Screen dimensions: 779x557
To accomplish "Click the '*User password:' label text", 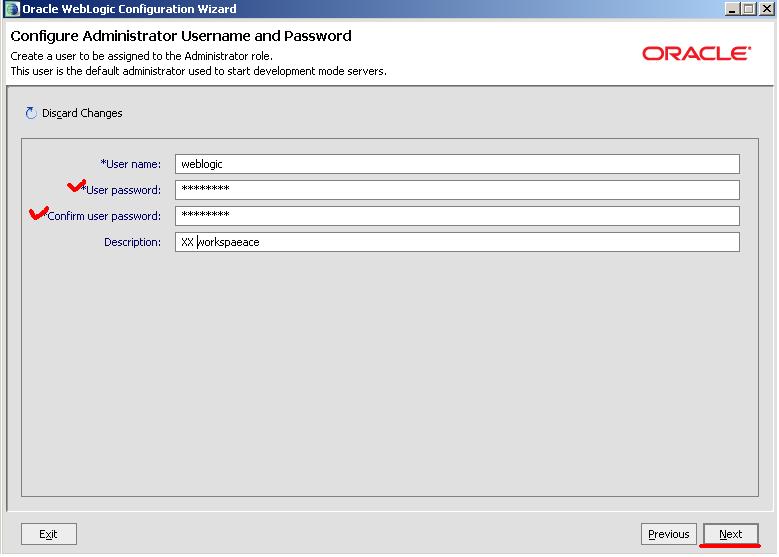I will pos(122,190).
